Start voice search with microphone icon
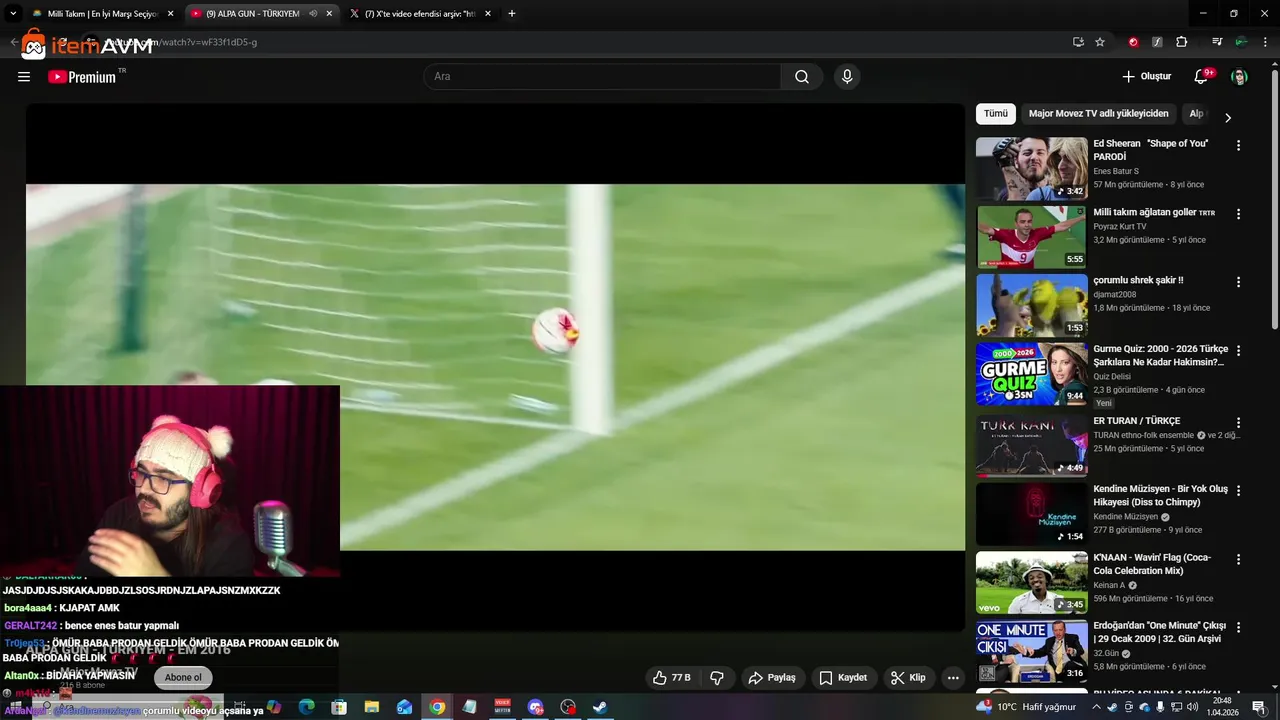The height and width of the screenshot is (720, 1280). [x=847, y=77]
